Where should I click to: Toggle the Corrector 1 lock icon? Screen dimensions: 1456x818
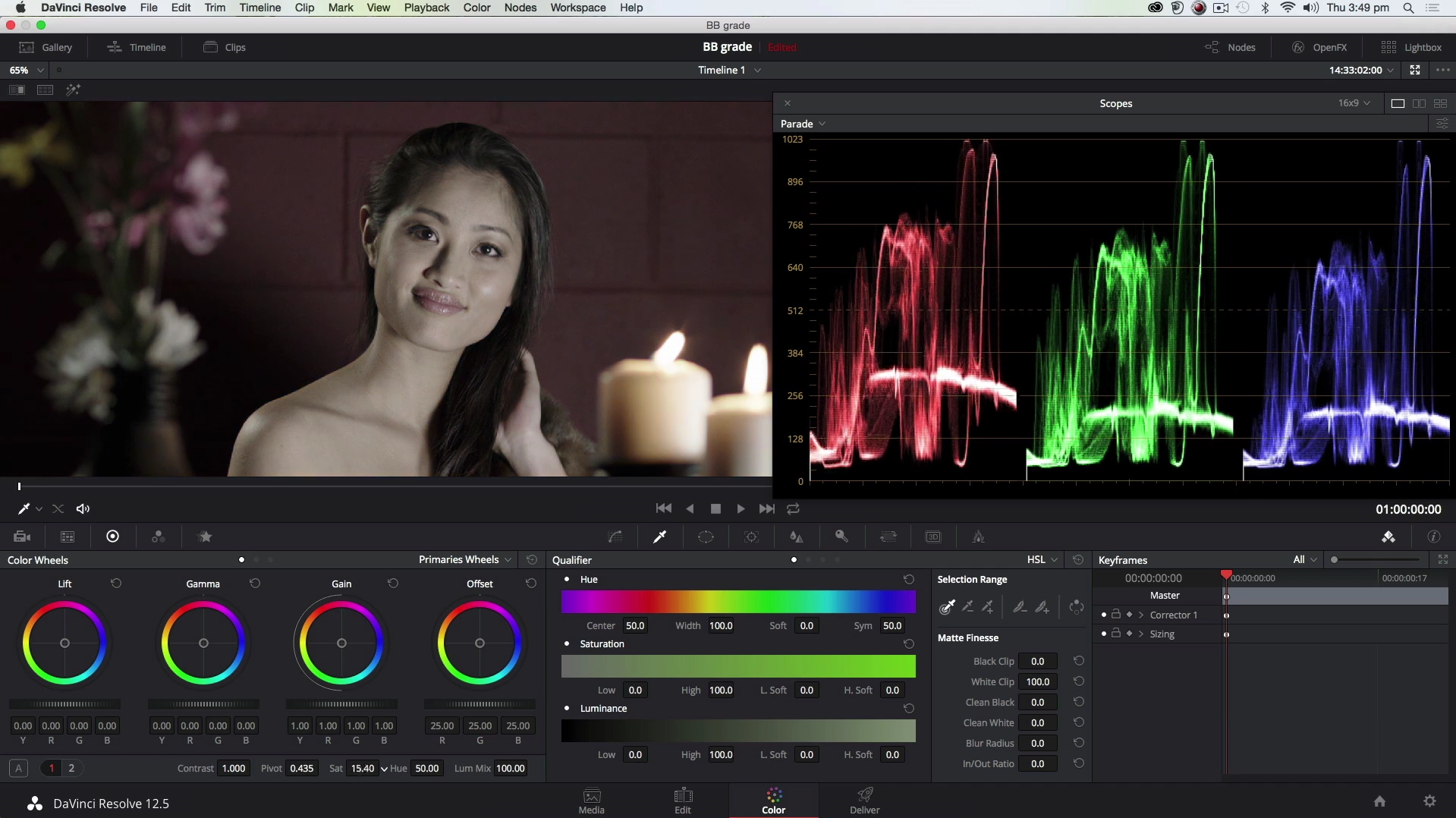(x=1116, y=614)
